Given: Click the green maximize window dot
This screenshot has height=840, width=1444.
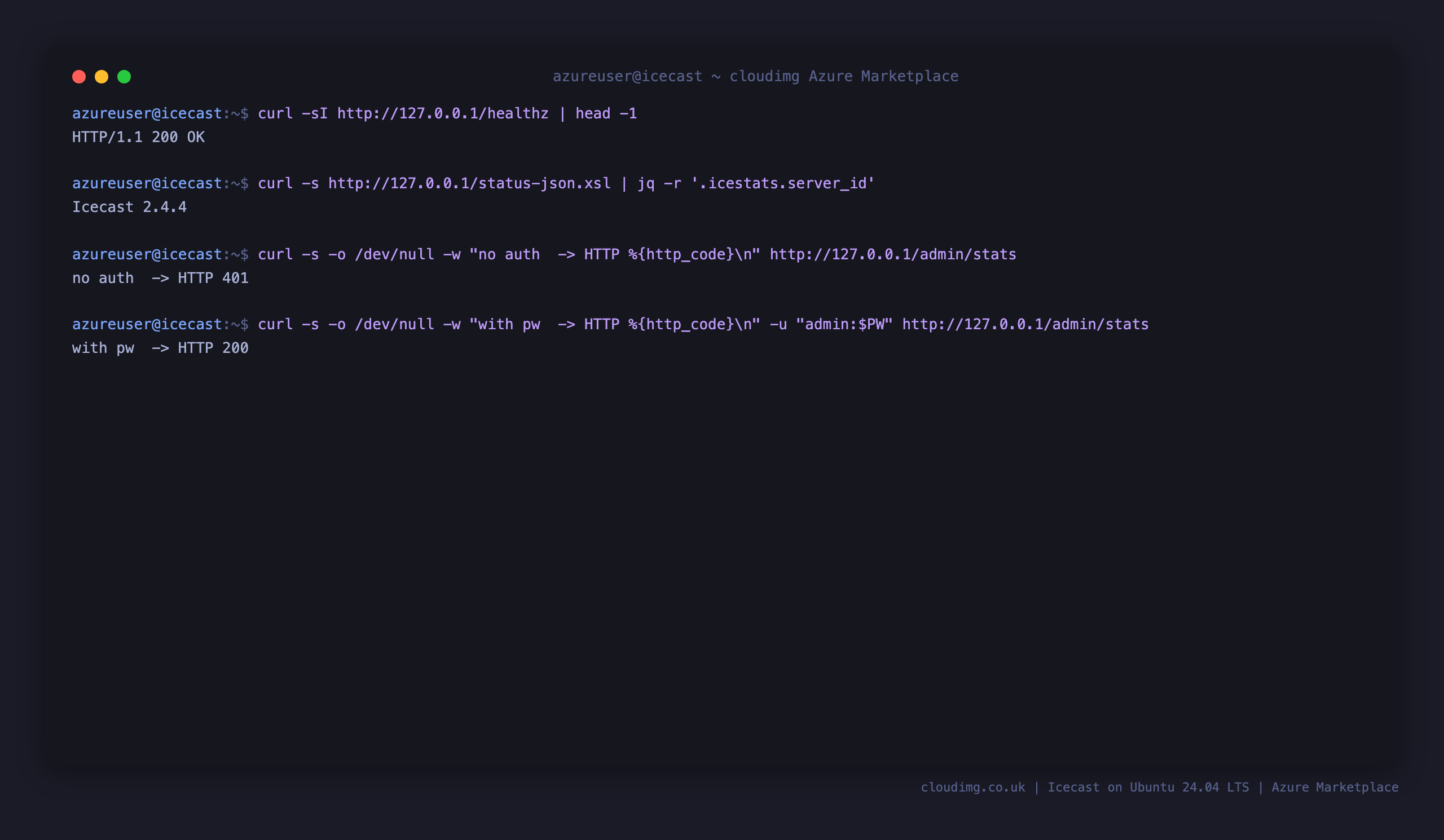Looking at the screenshot, I should pyautogui.click(x=124, y=77).
